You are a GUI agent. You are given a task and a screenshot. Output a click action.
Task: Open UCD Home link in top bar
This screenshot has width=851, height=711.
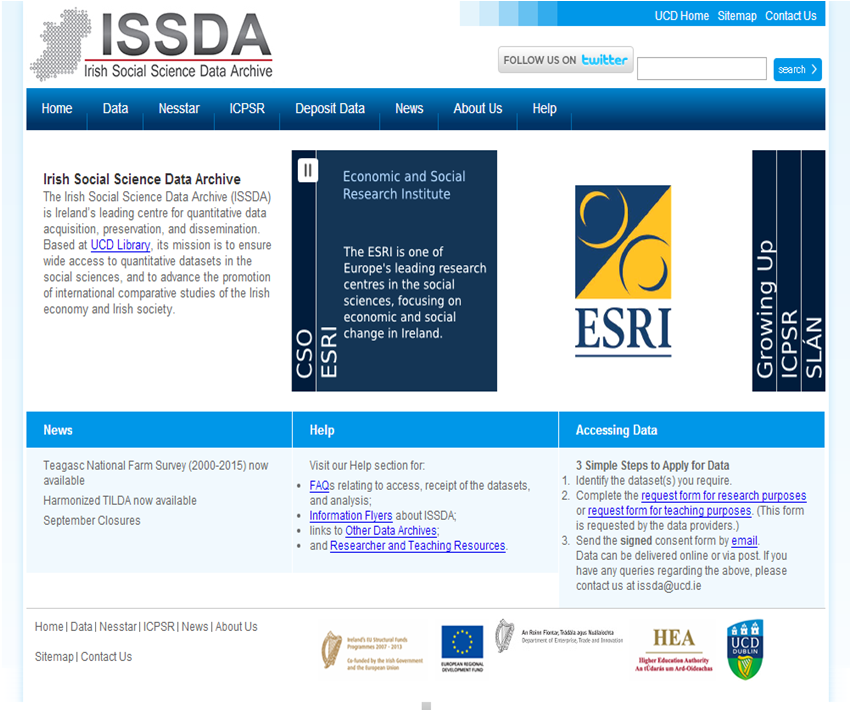[x=681, y=16]
